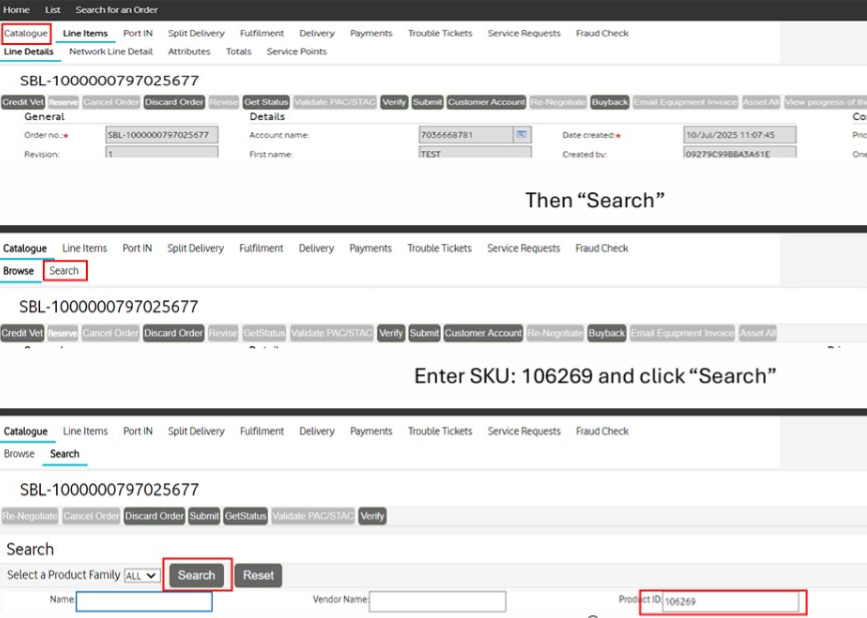Click the Order no. field

[x=161, y=135]
